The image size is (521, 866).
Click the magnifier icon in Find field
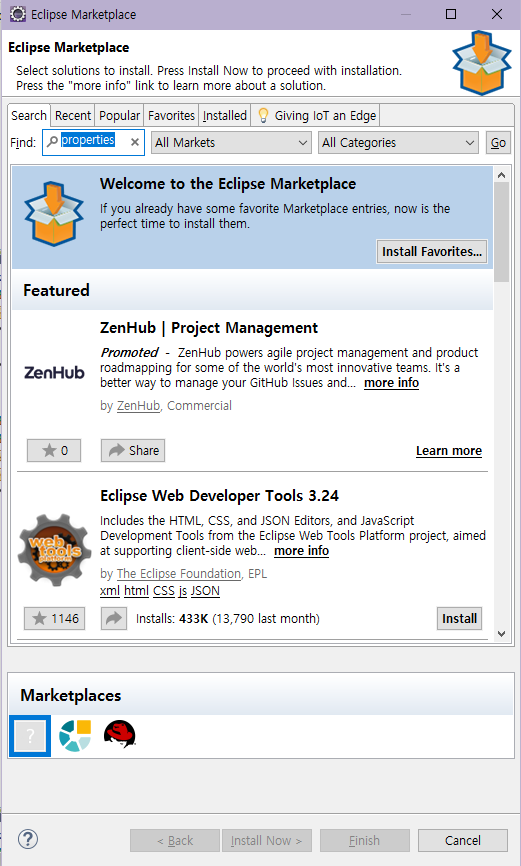52,141
